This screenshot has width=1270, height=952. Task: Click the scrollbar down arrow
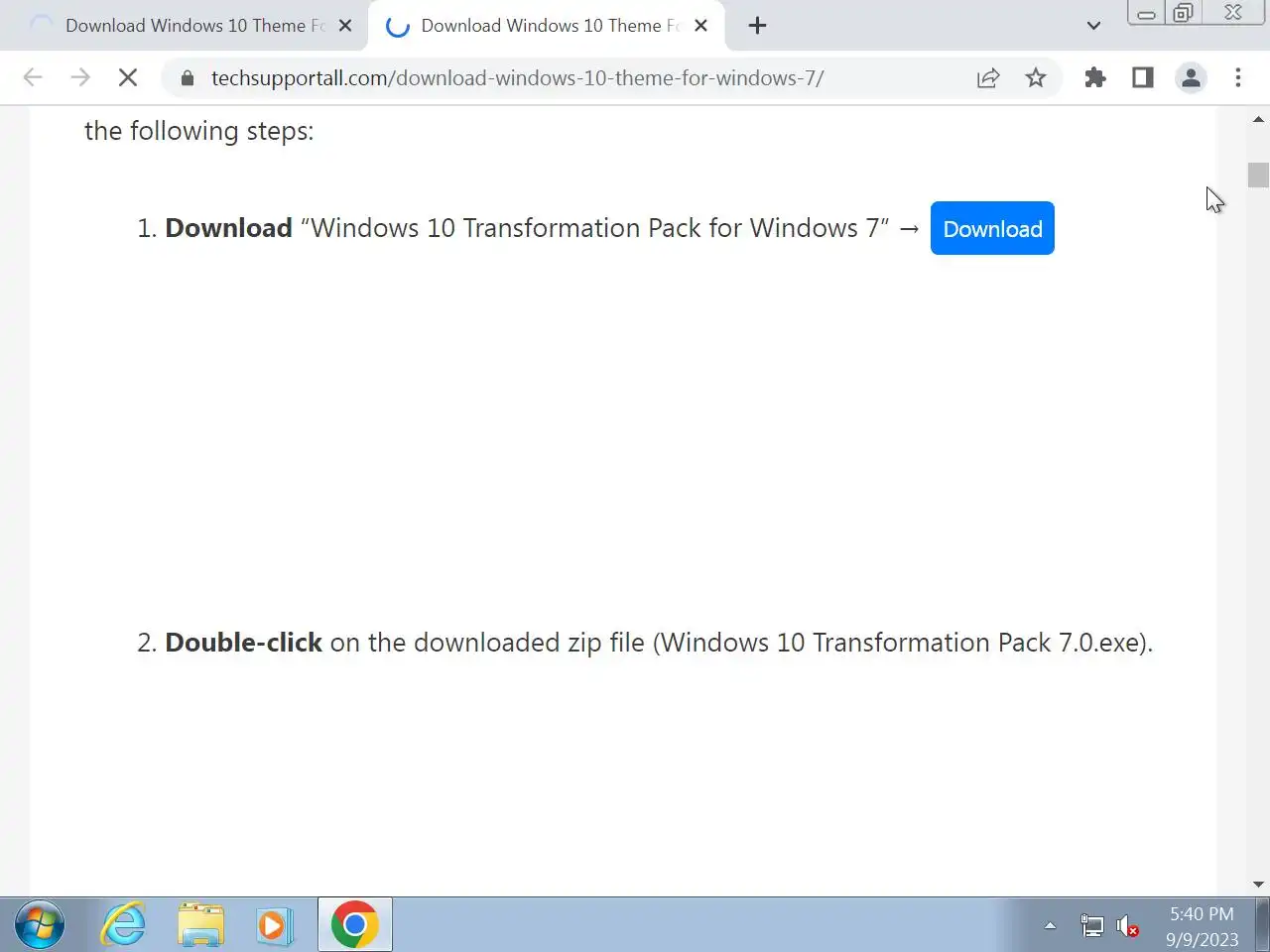(1259, 885)
